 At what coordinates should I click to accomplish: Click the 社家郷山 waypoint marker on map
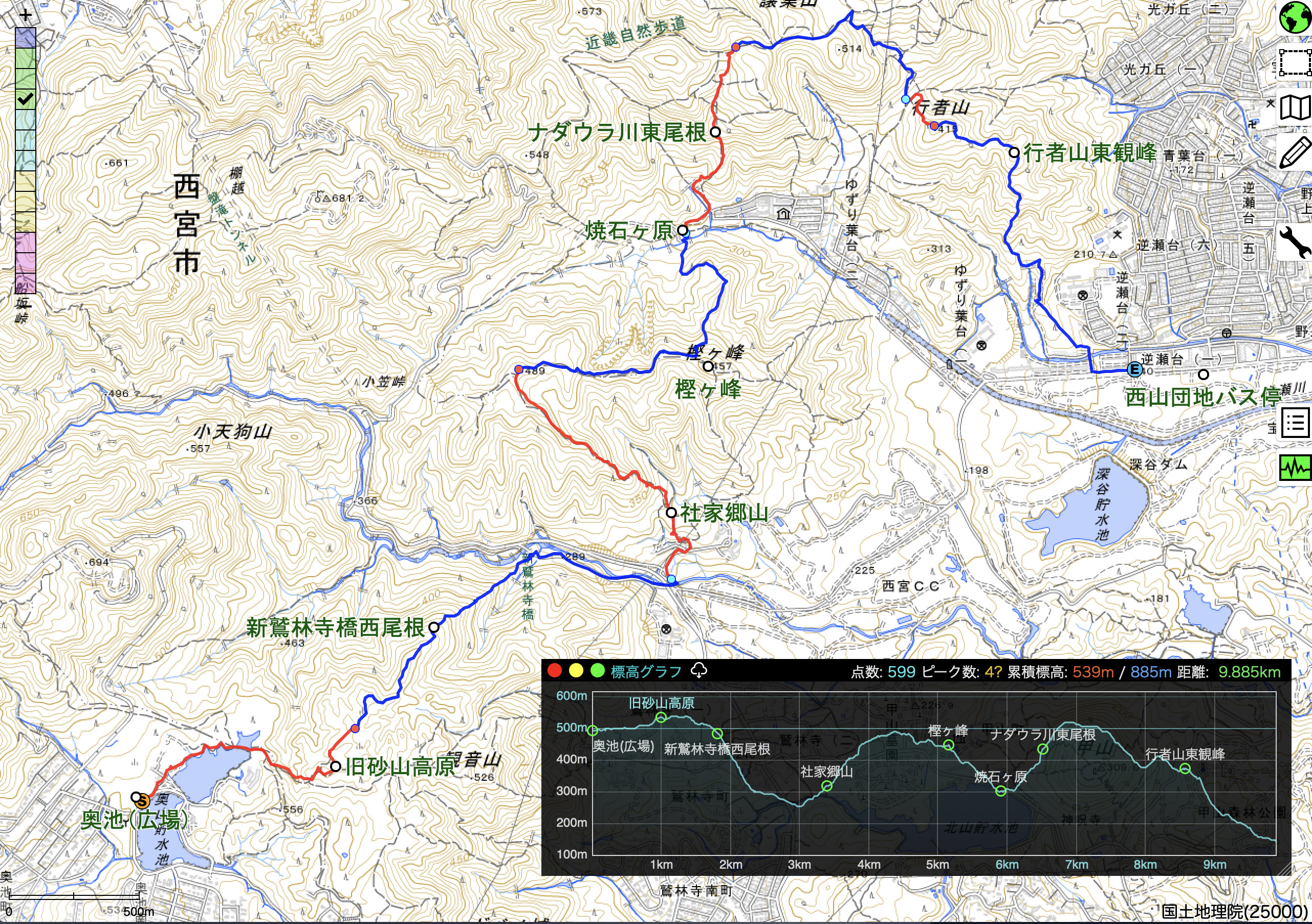pos(671,513)
